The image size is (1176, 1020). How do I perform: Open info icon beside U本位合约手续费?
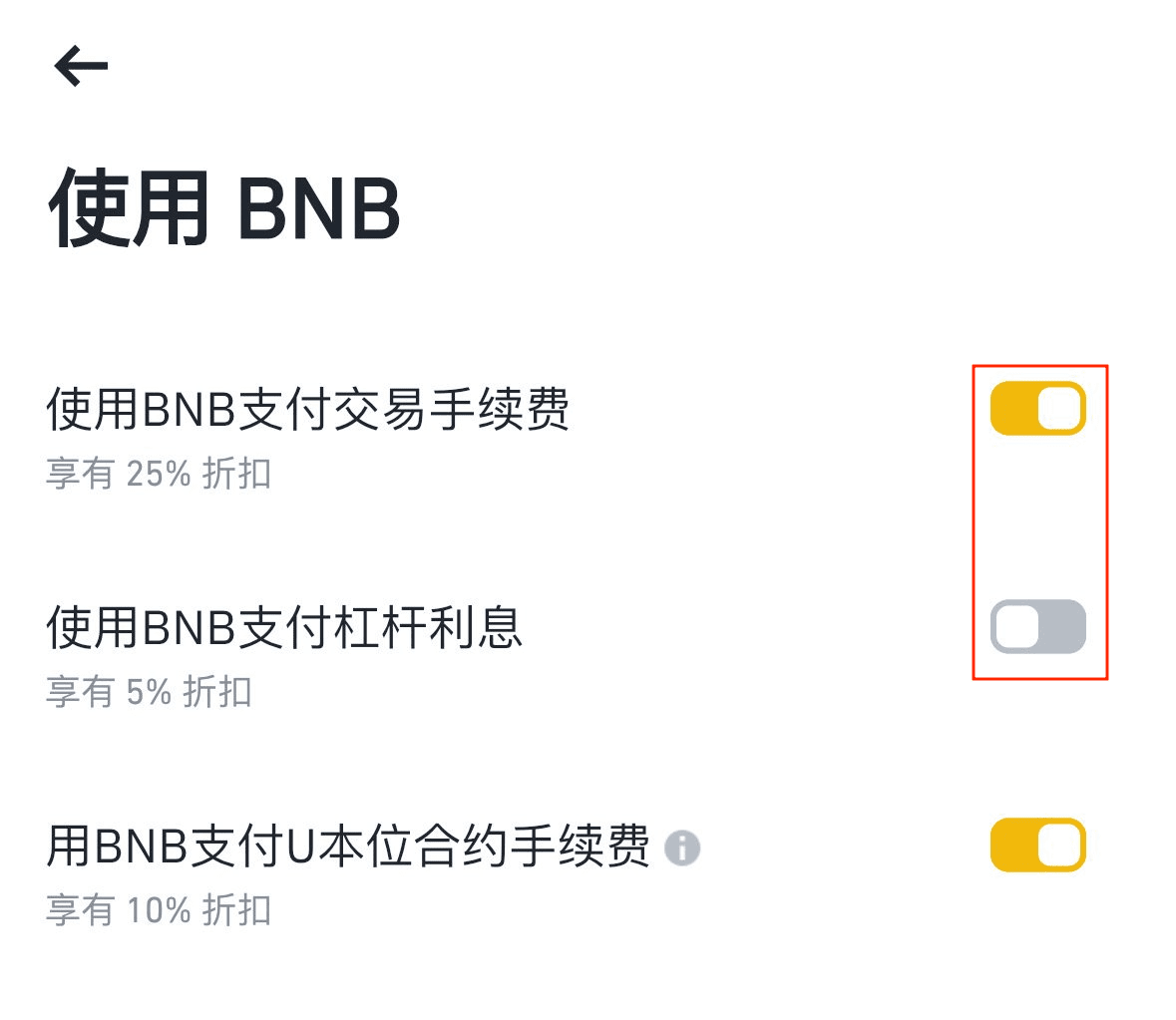tap(682, 848)
